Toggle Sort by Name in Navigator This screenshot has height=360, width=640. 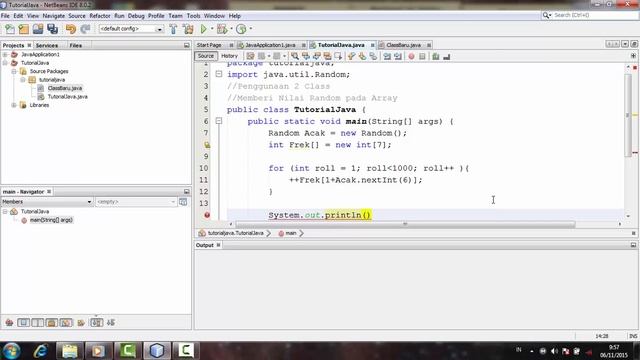[x=97, y=322]
